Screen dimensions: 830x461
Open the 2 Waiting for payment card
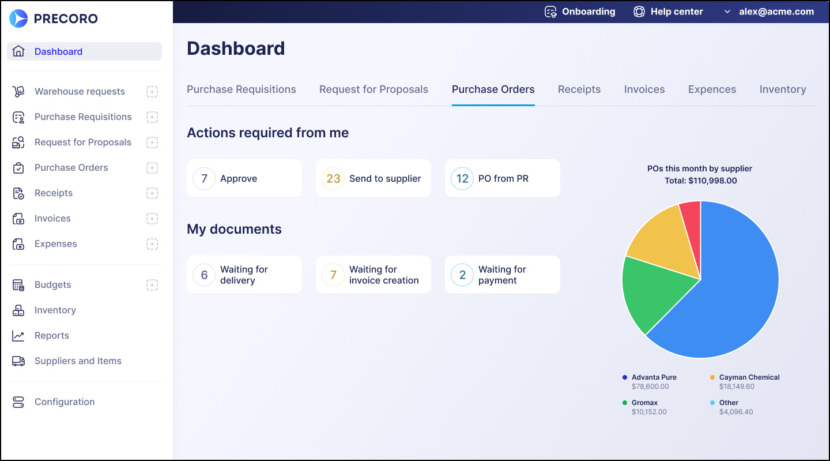502,275
